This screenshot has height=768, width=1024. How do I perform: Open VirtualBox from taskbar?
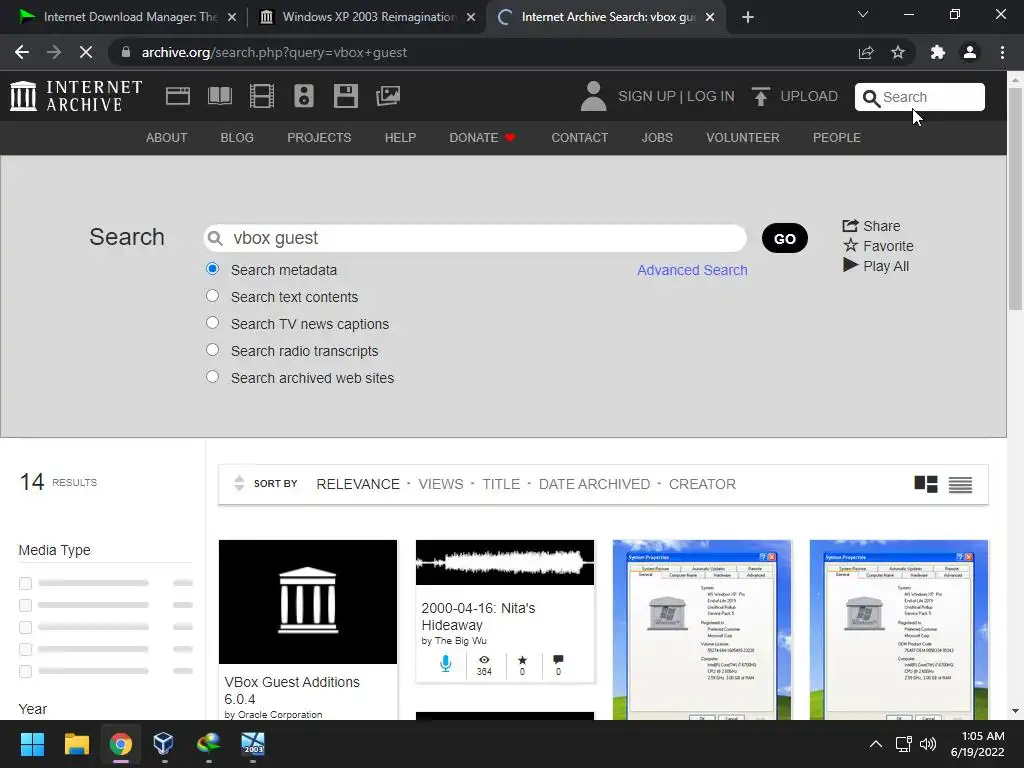tap(163, 743)
